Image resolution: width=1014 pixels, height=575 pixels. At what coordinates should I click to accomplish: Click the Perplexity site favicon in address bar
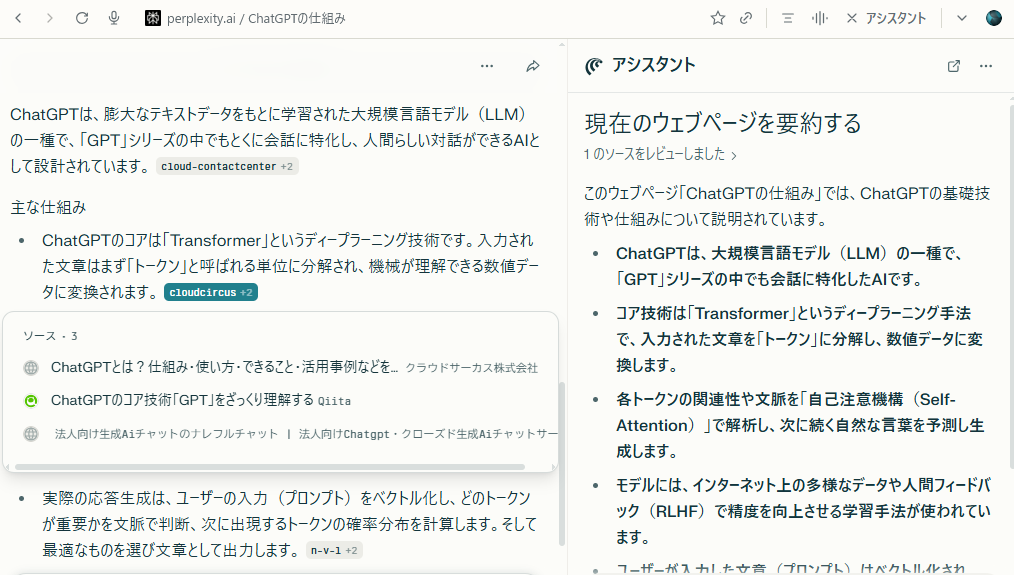(153, 18)
